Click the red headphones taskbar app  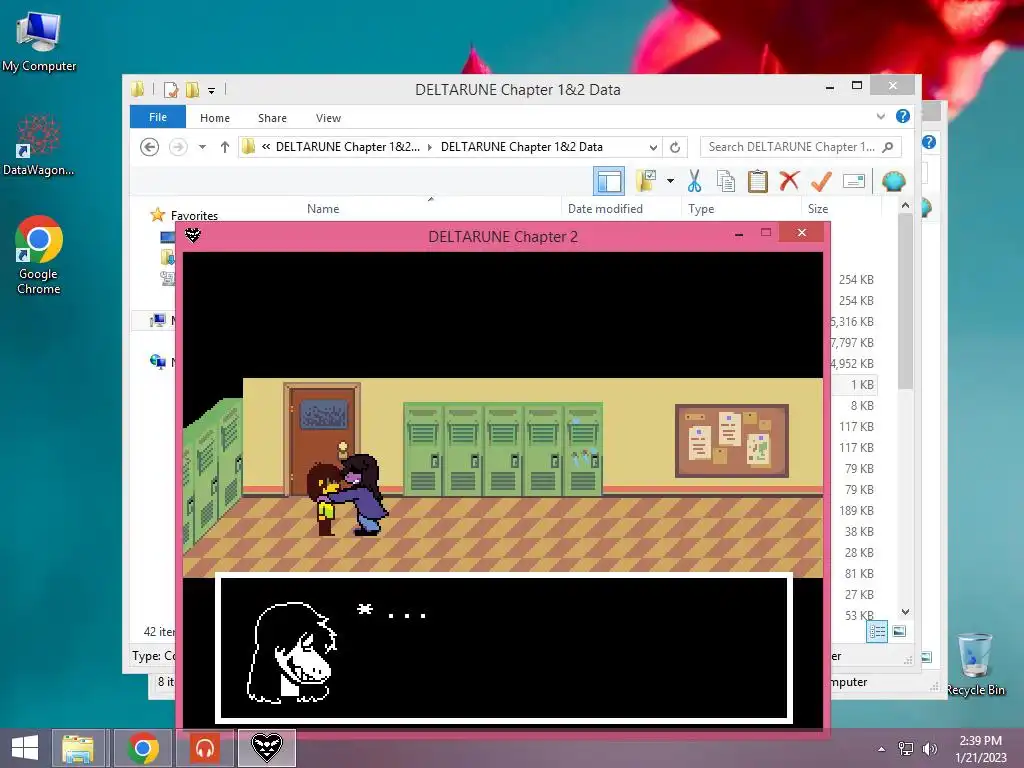click(x=205, y=748)
